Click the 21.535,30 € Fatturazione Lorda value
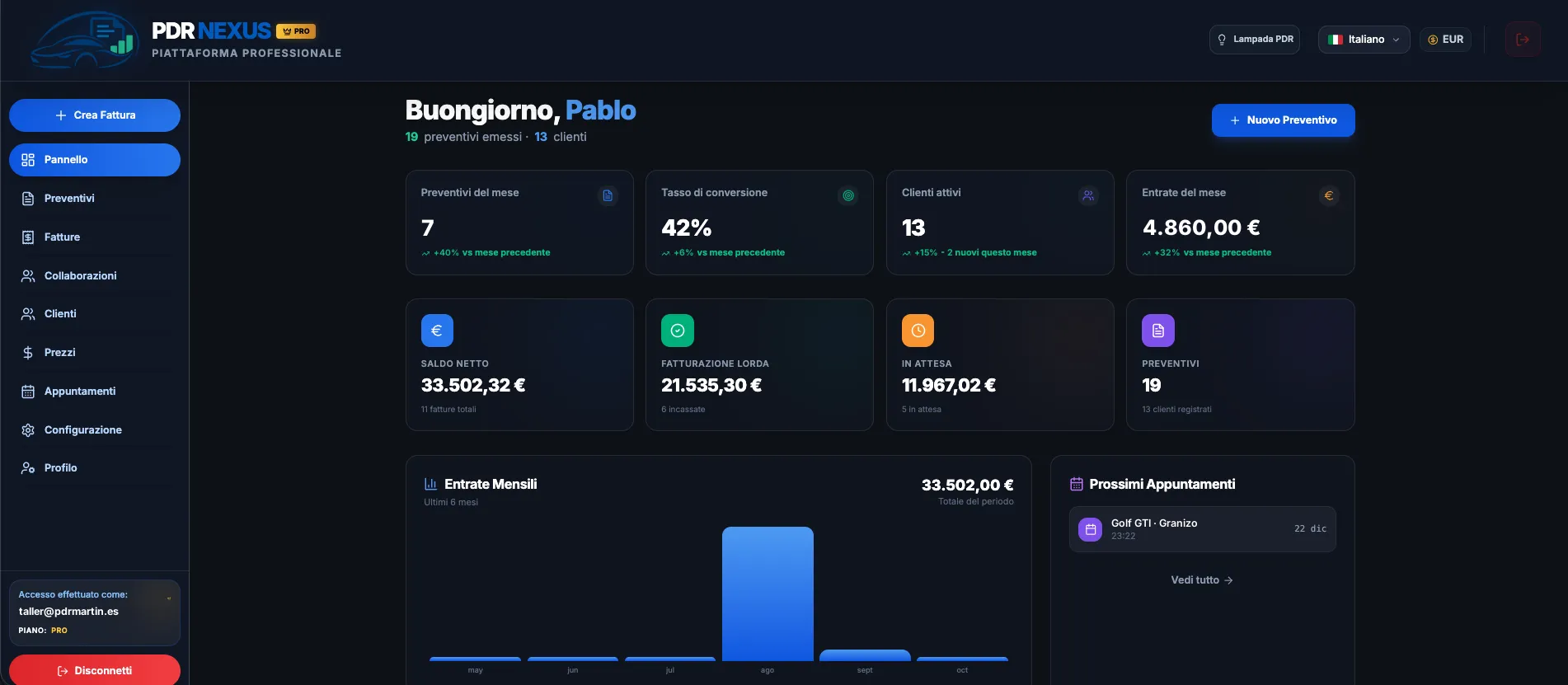This screenshot has width=1568, height=685. [711, 385]
